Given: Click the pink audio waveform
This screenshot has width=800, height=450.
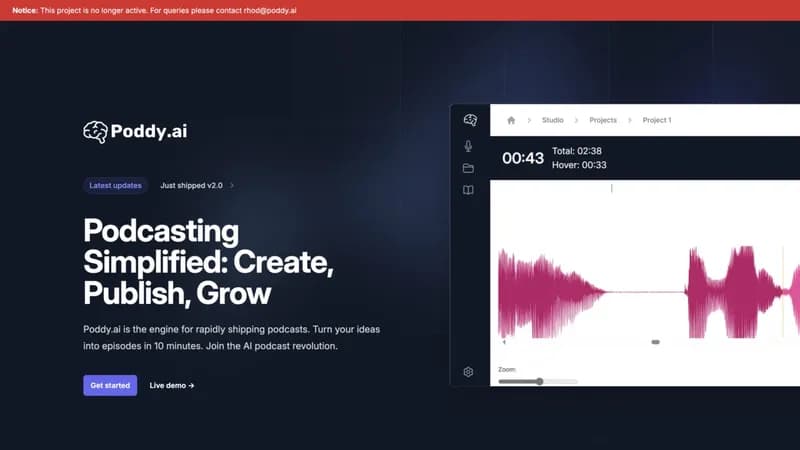Looking at the screenshot, I should point(648,292).
